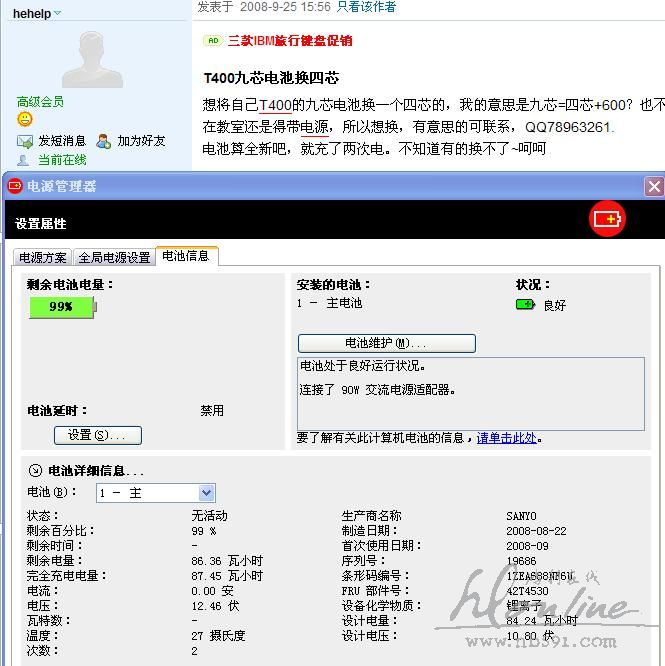This screenshot has width=665, height=666.
Task: Click the 当前在线 status text
Action: [x=62, y=160]
